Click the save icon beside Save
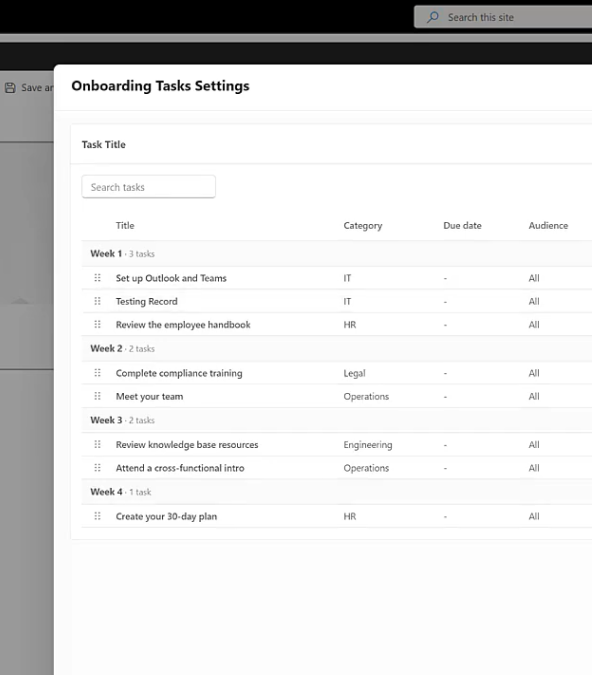Screen dimensions: 592x675 pos(10,88)
